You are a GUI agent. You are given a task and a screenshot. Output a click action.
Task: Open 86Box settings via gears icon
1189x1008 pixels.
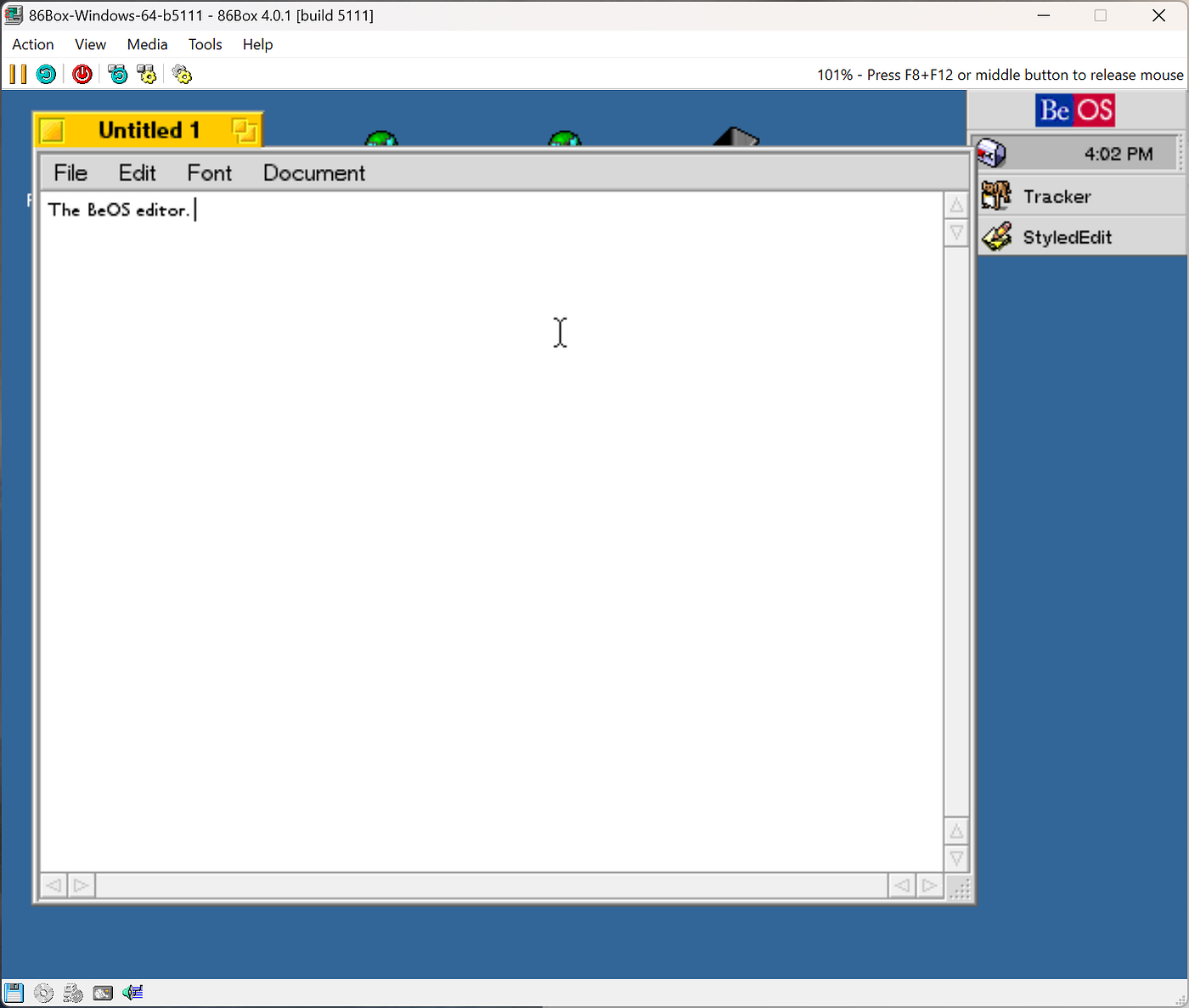click(182, 74)
